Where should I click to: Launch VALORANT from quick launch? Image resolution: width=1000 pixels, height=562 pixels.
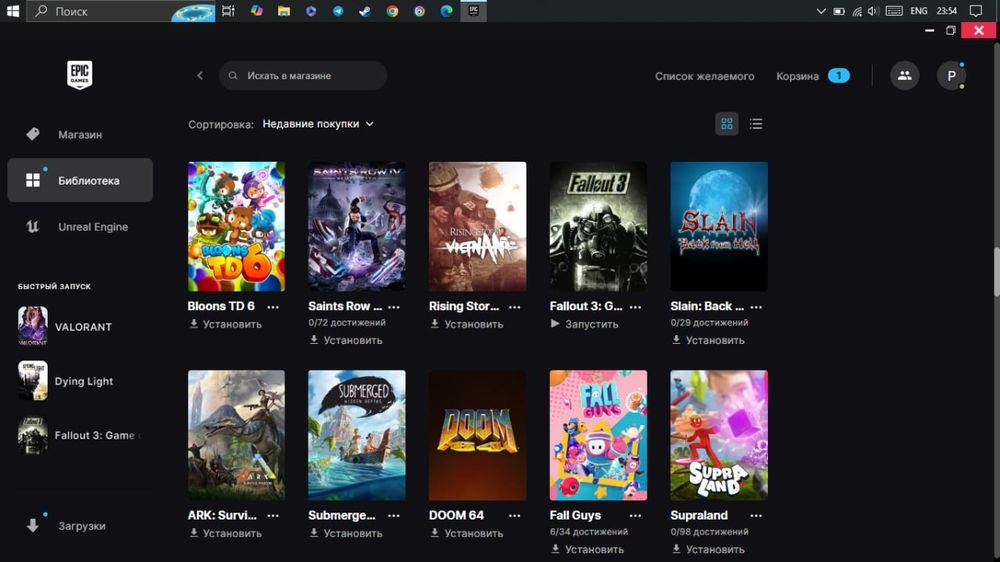pos(80,326)
